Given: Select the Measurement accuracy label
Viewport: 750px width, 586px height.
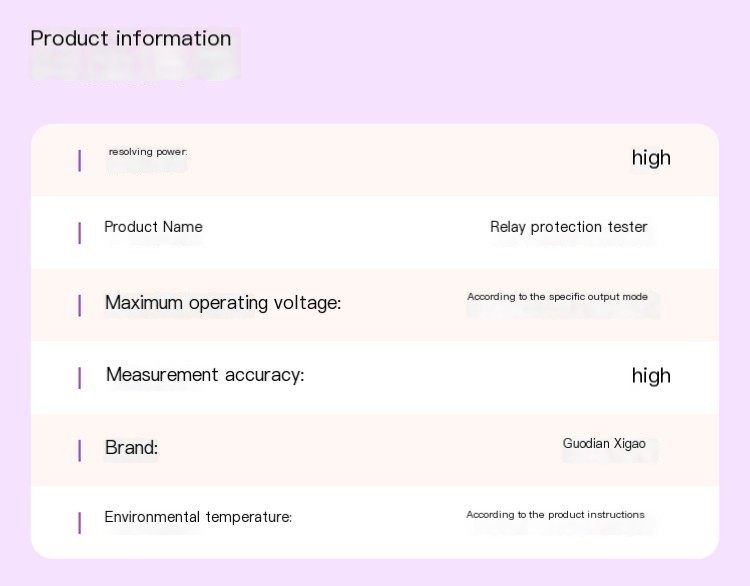Looking at the screenshot, I should pyautogui.click(x=205, y=375).
